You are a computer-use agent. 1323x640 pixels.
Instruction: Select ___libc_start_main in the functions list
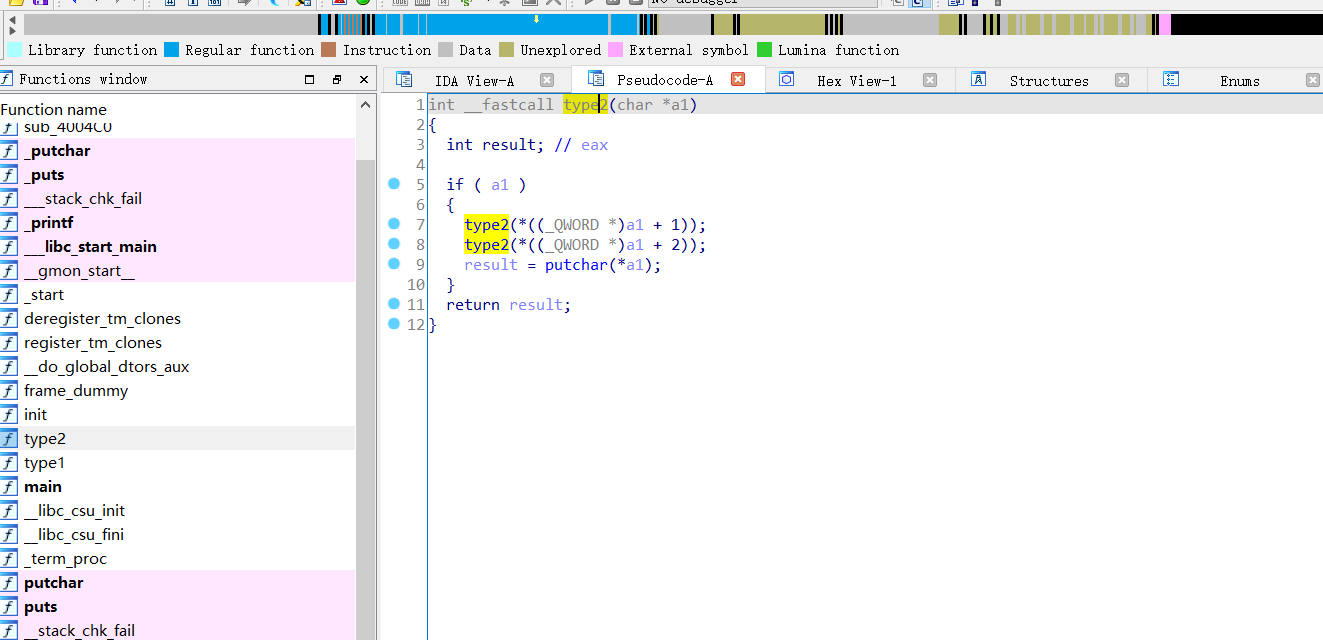coord(91,247)
